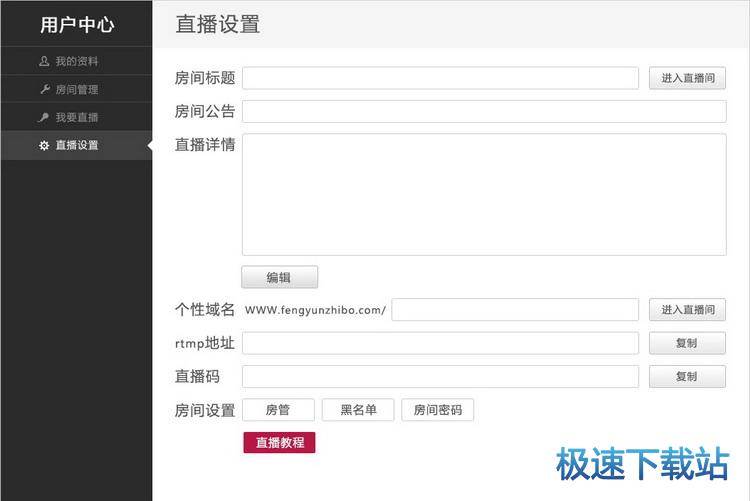750x501 pixels.
Task: Click 进入直播间 button next to 个性域名
Action: pos(687,310)
